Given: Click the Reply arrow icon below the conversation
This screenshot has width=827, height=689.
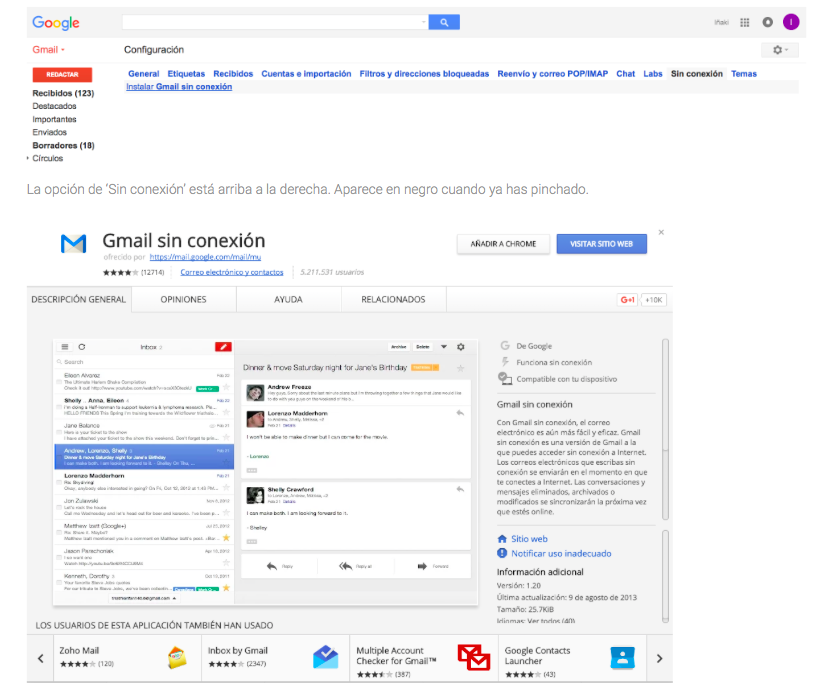Looking at the screenshot, I should coord(271,566).
